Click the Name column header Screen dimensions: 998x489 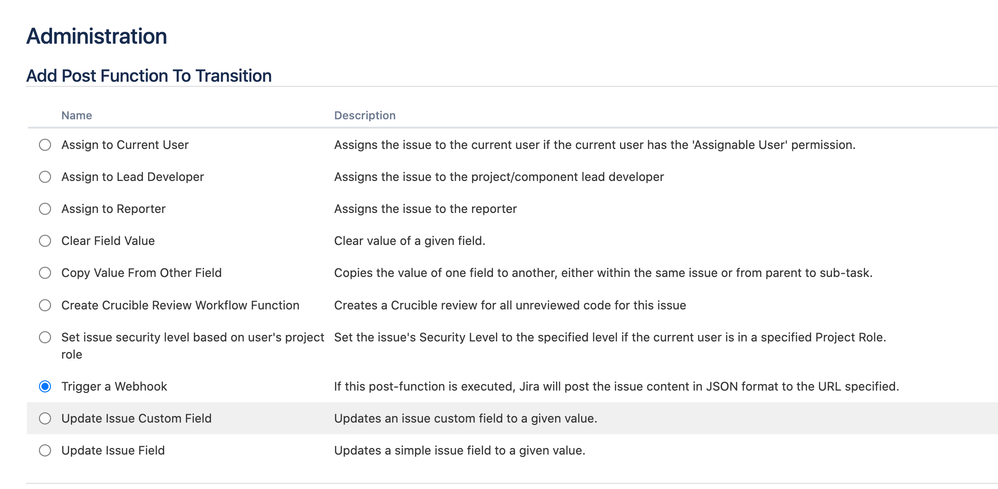76,115
